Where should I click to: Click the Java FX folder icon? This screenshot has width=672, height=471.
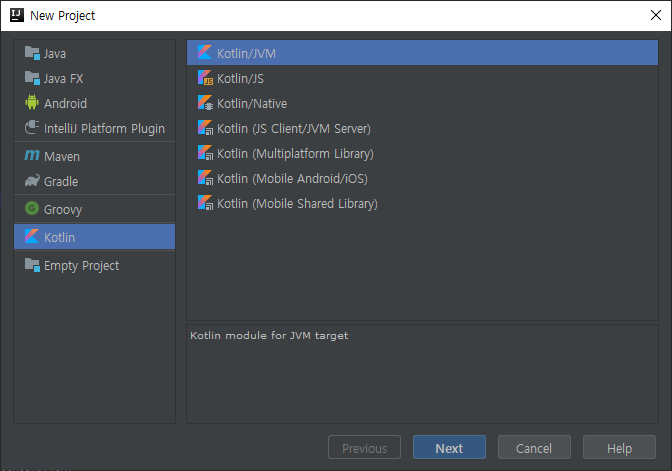click(x=32, y=78)
